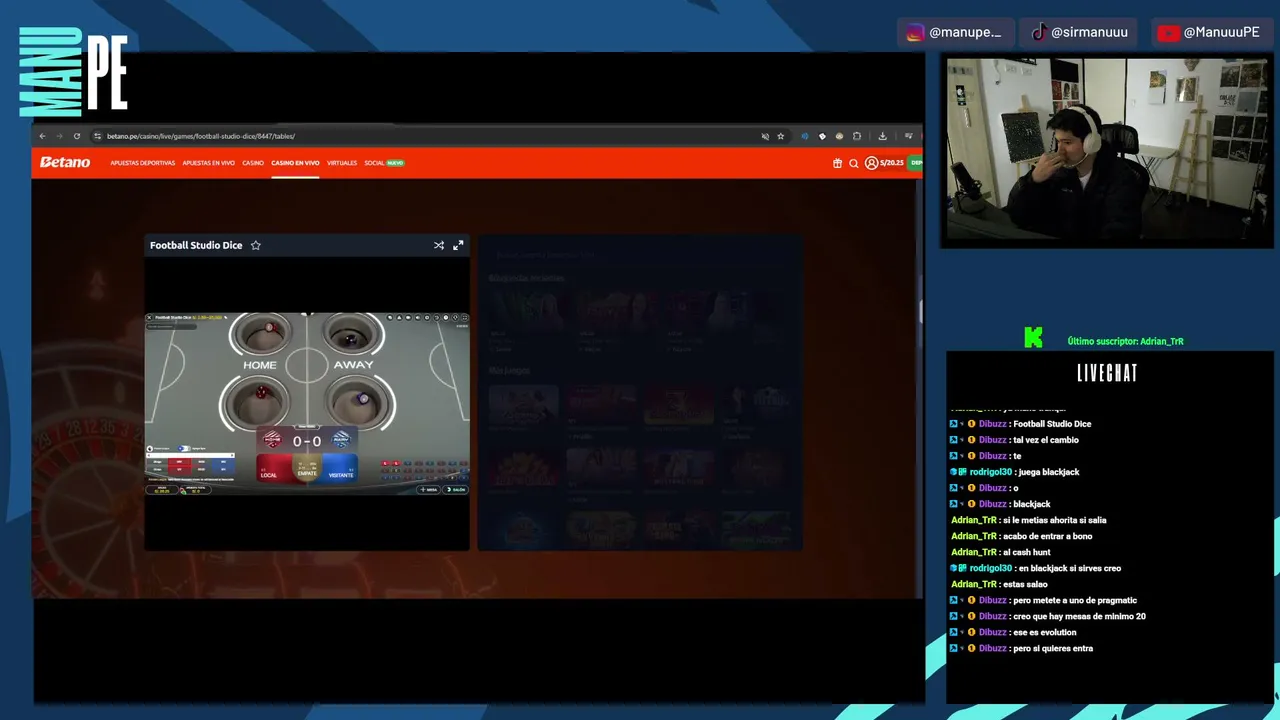Open the Virtuales menu item

342,163
